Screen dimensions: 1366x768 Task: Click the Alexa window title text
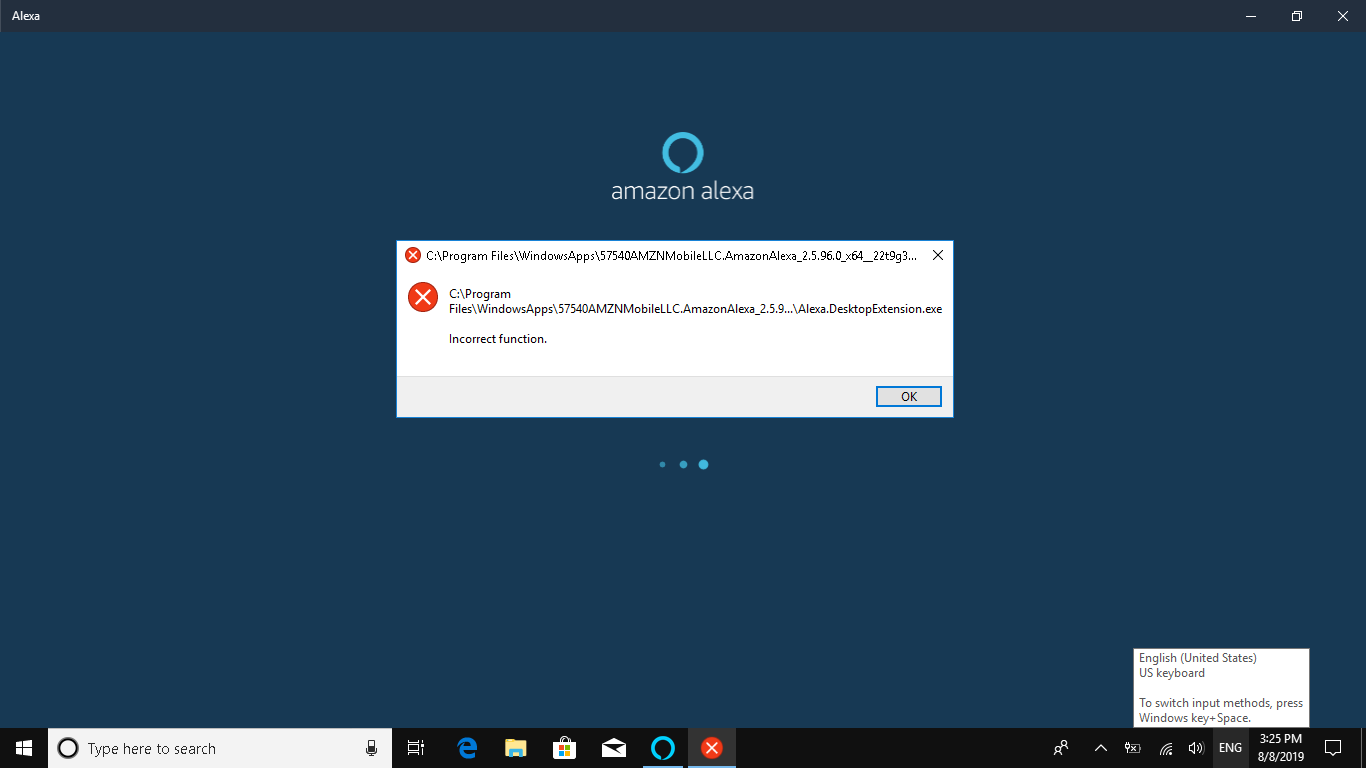26,16
